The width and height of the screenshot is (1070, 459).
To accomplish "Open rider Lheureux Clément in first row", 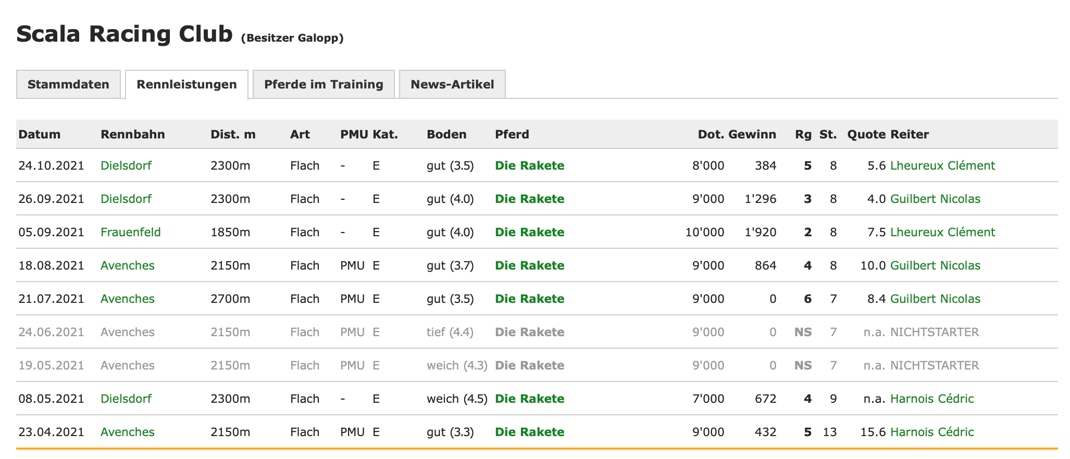I will 942,166.
